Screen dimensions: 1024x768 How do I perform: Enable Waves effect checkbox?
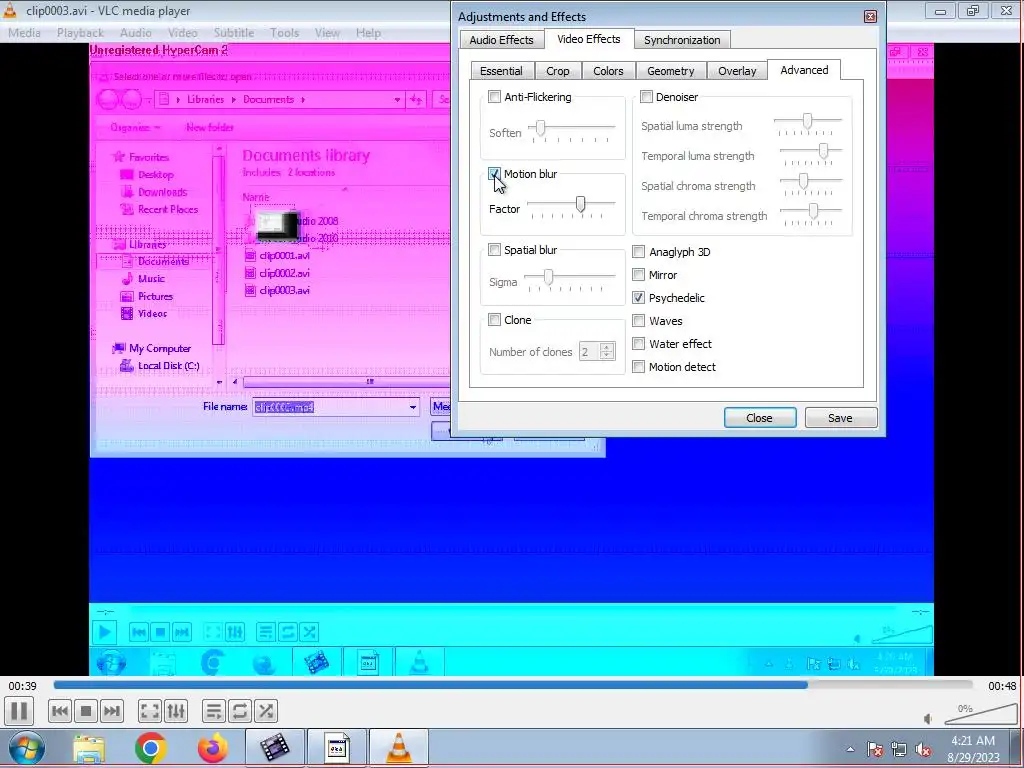639,321
